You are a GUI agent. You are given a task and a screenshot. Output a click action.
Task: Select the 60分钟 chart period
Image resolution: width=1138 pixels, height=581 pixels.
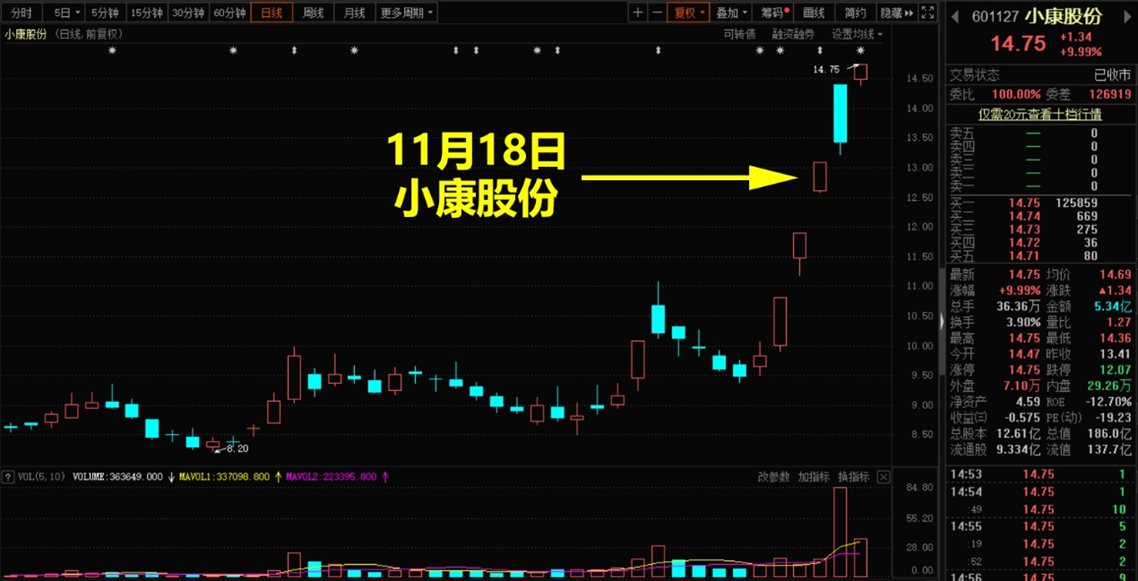229,12
